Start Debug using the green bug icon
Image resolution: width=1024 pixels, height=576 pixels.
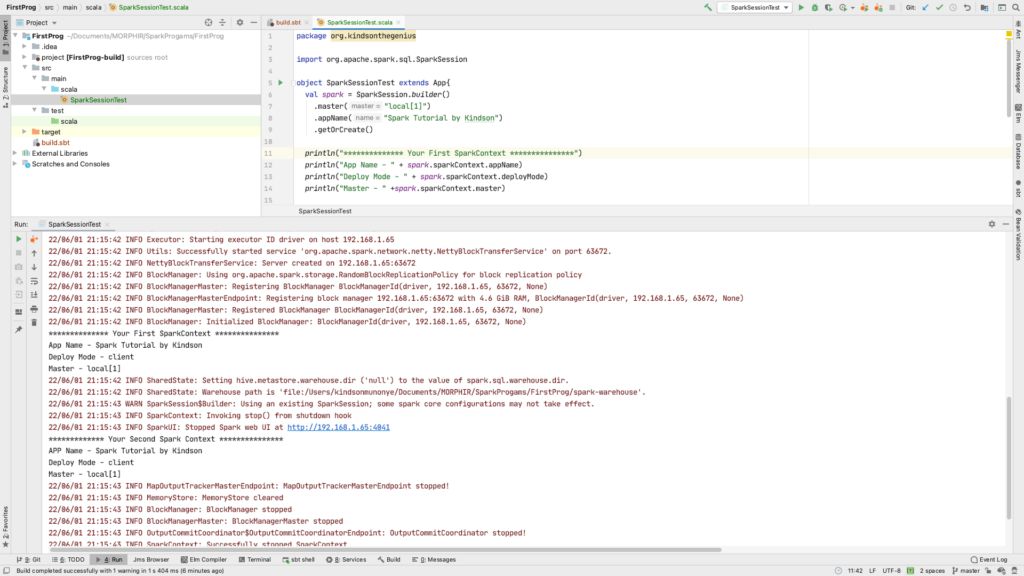815,7
